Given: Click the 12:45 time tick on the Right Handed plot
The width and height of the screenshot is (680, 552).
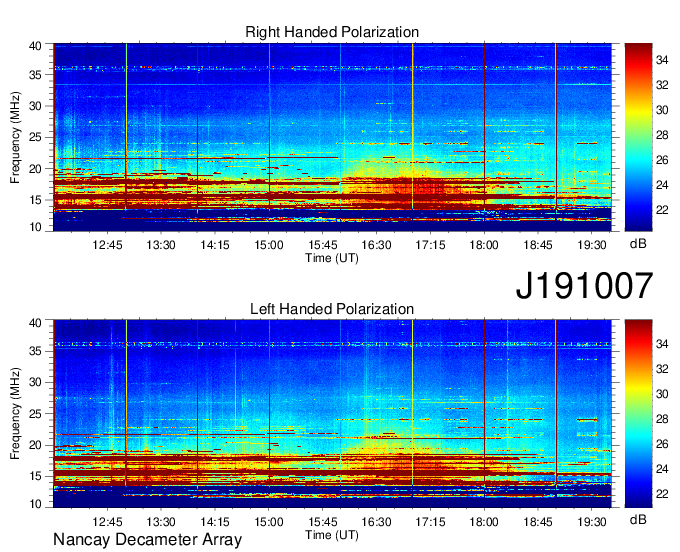Looking at the screenshot, I should coord(107,245).
